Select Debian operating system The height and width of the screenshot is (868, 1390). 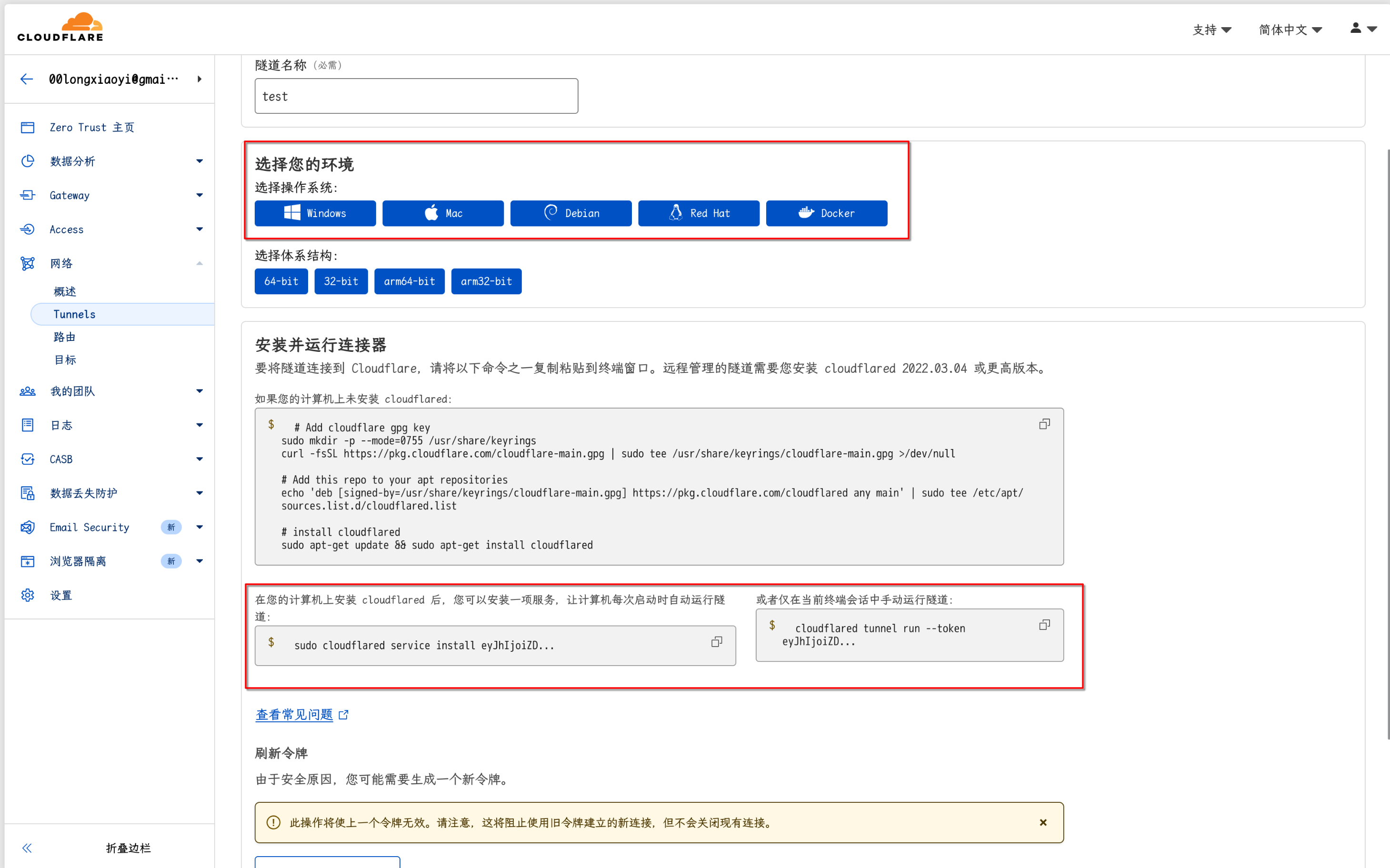tap(570, 214)
